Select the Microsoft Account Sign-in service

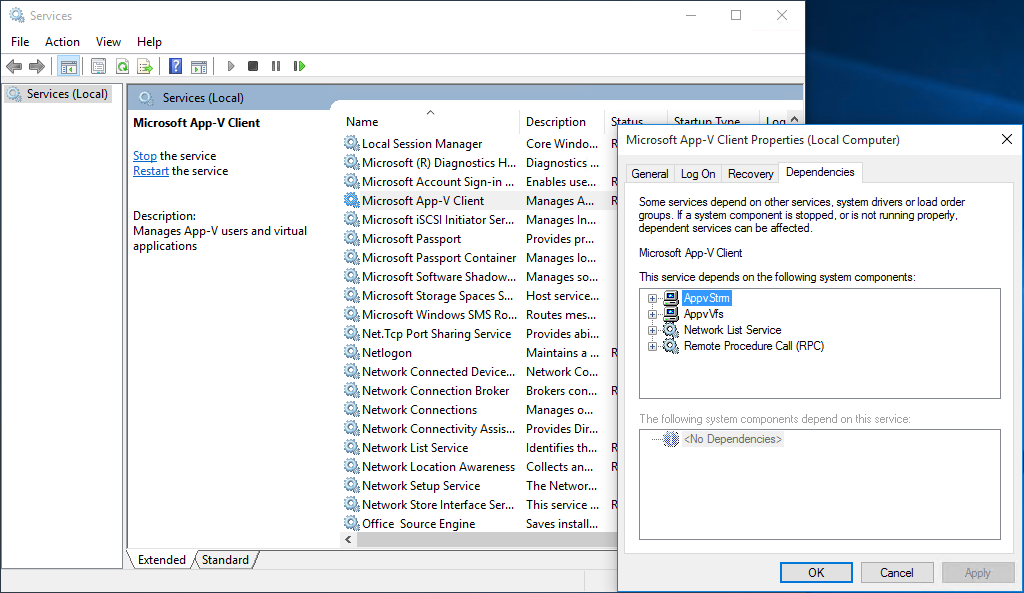pyautogui.click(x=479, y=182)
